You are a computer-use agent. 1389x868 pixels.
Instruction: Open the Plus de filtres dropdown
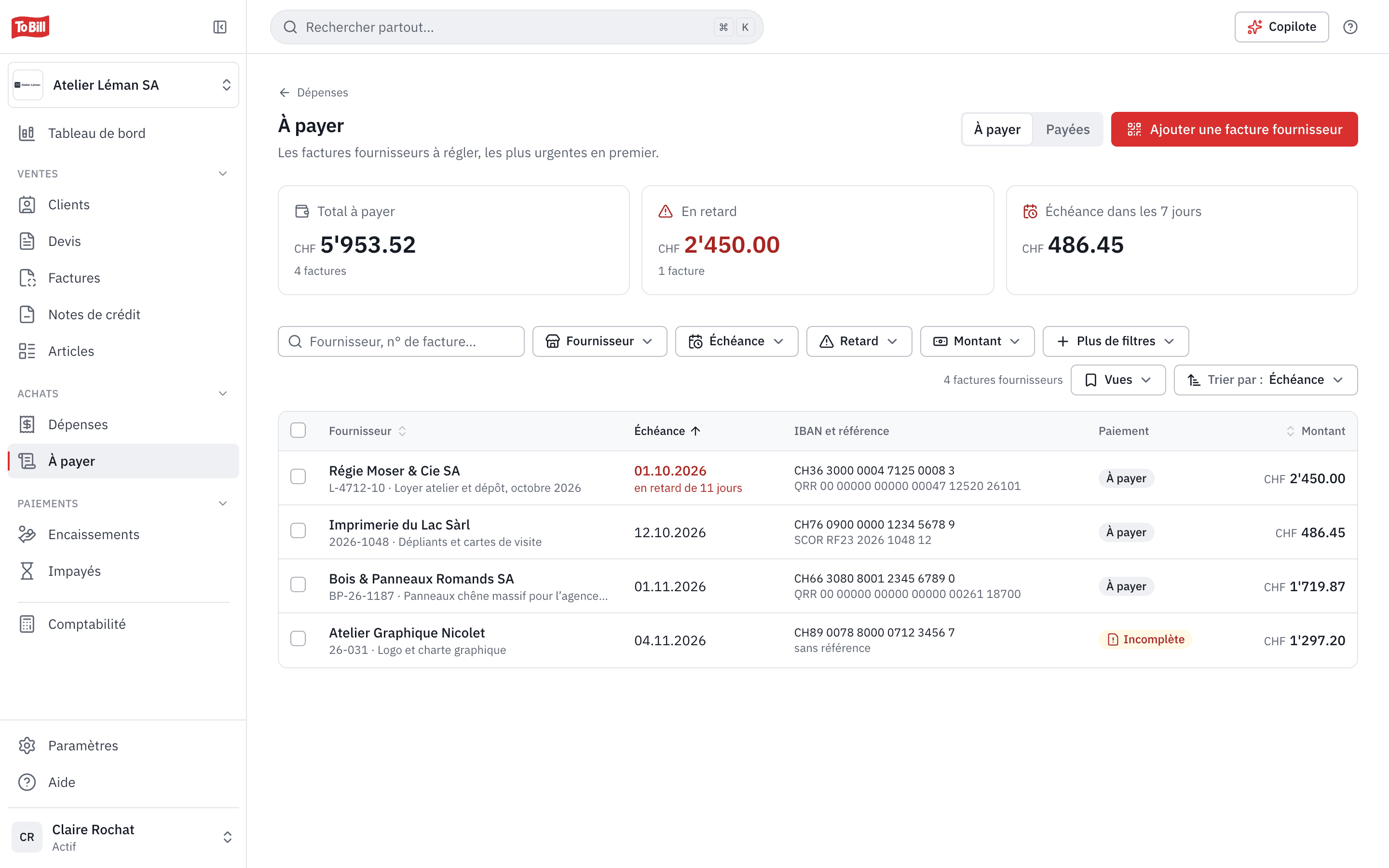1115,341
